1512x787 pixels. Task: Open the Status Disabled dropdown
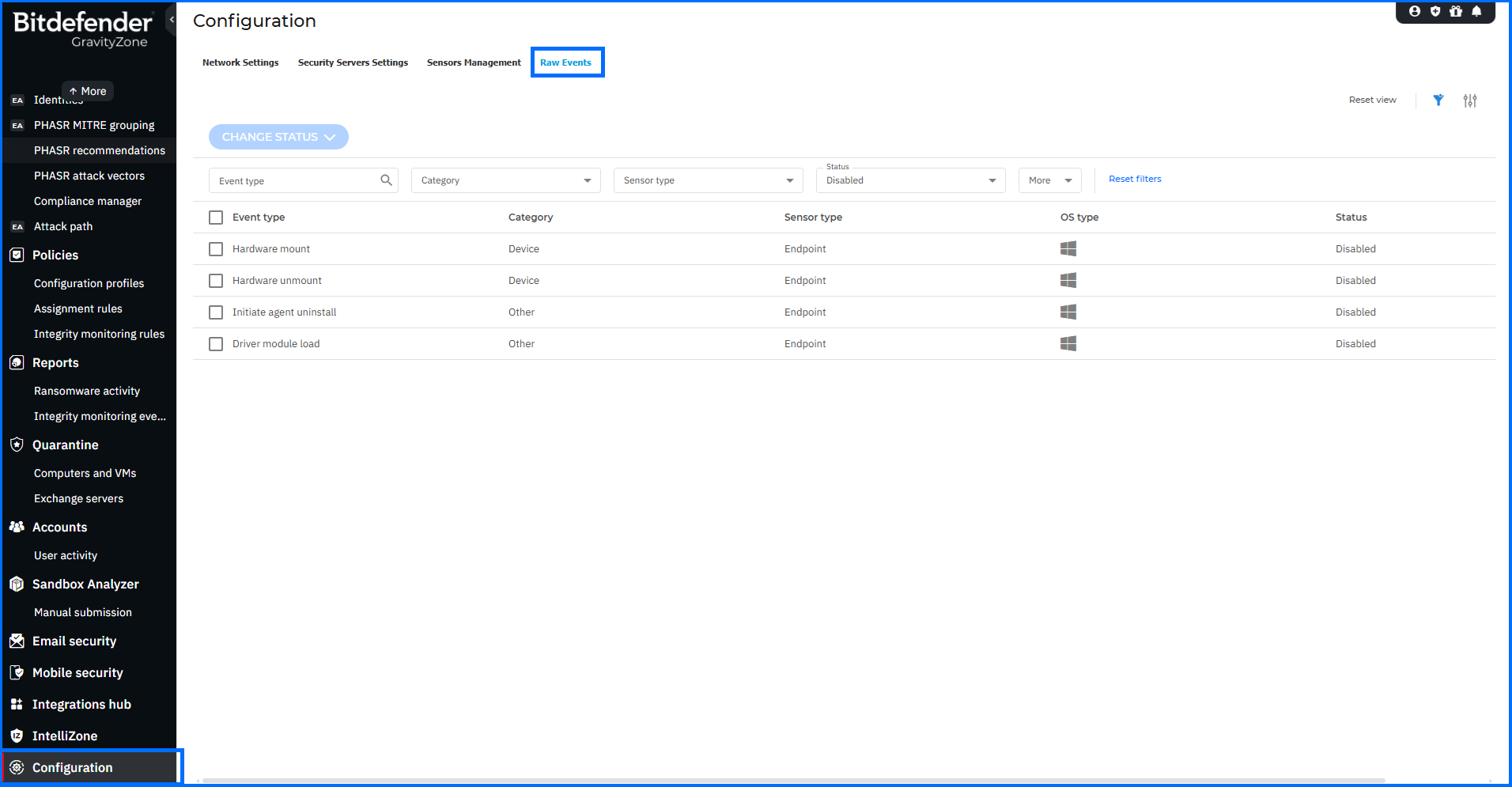click(x=911, y=180)
